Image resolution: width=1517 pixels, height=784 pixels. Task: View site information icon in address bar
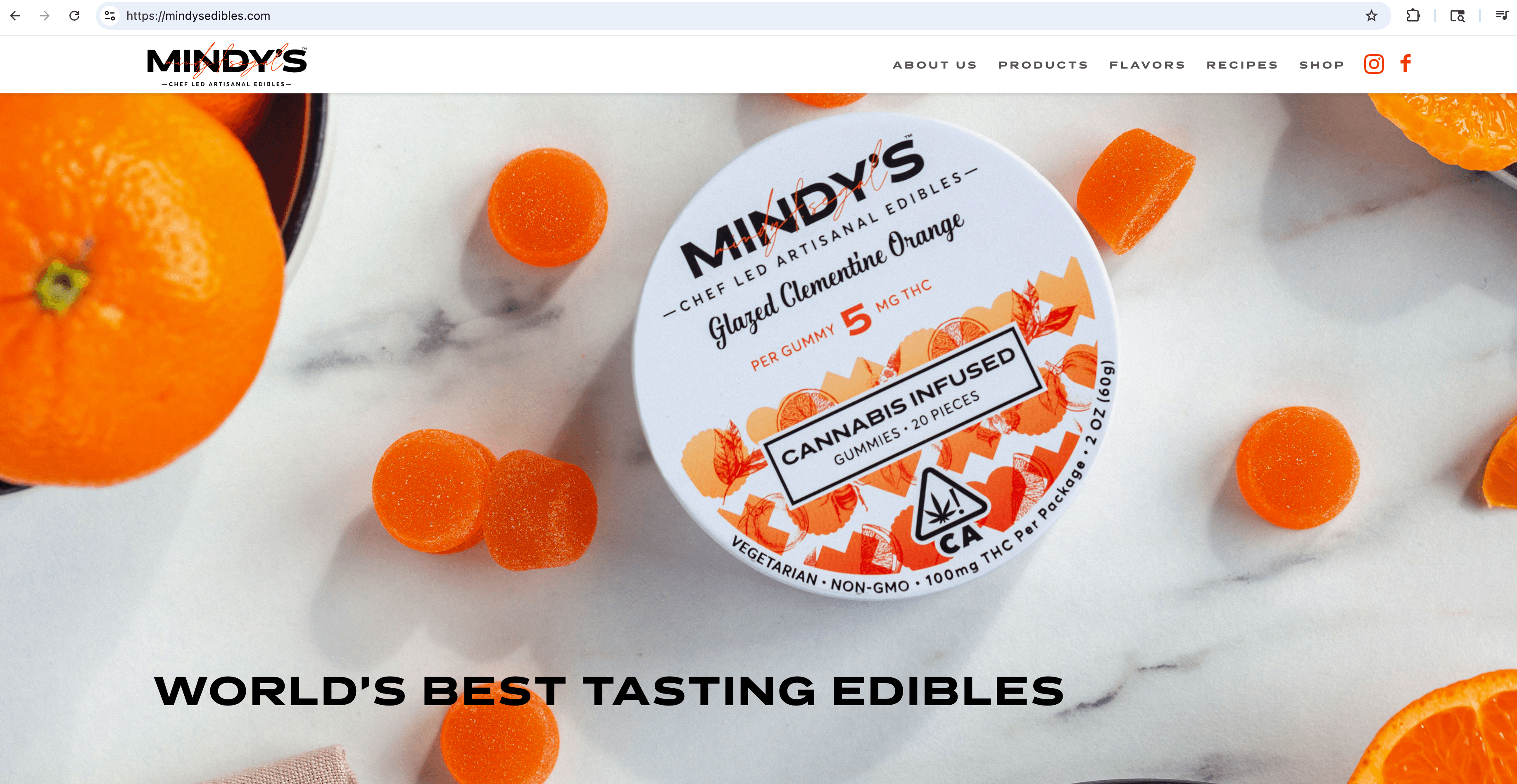pos(110,16)
